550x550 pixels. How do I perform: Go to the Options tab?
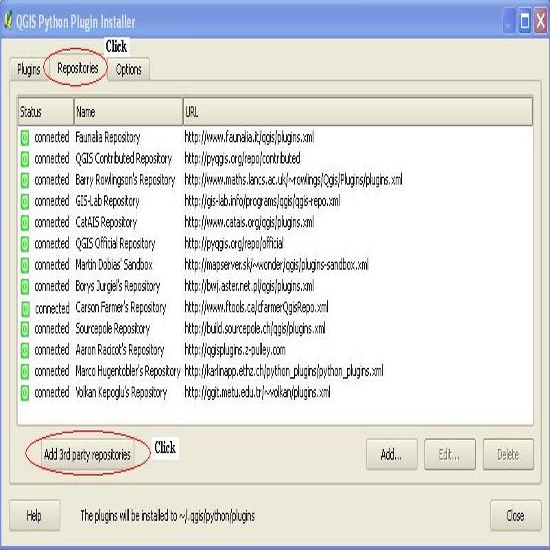[128, 69]
